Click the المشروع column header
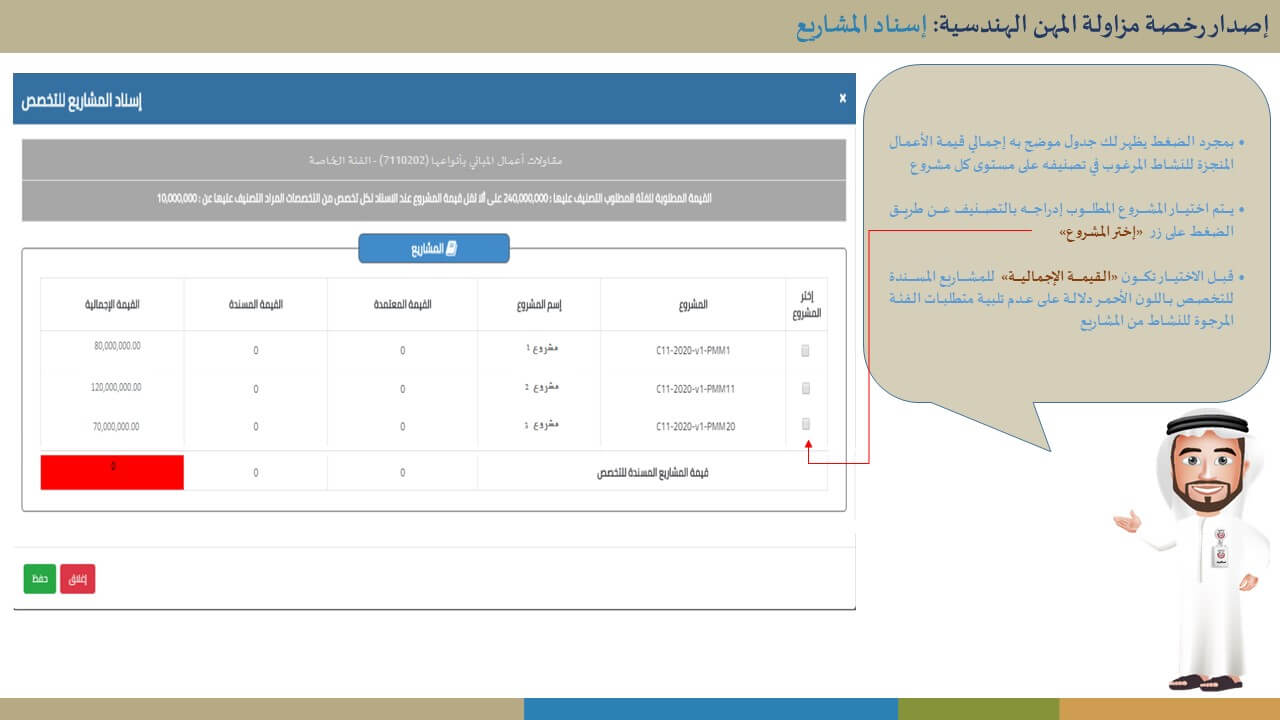1280x720 pixels. pyautogui.click(x=692, y=304)
